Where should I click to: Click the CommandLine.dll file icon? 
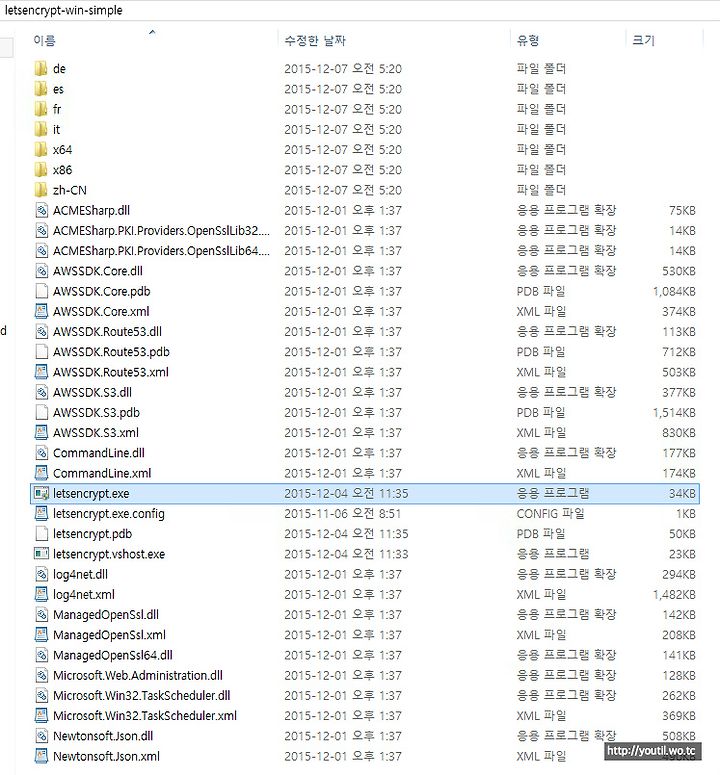tap(42, 453)
